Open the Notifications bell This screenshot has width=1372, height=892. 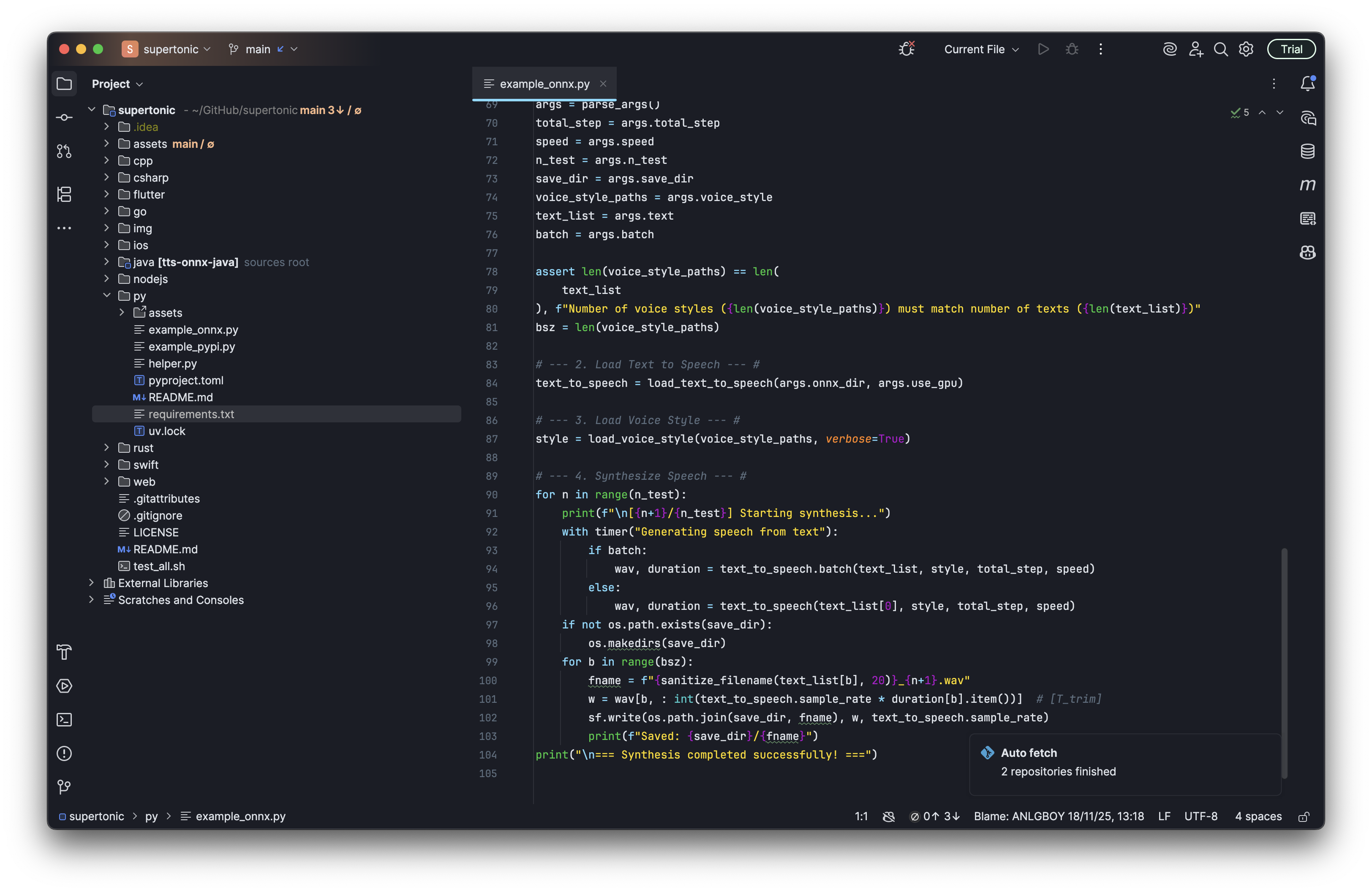click(1307, 83)
